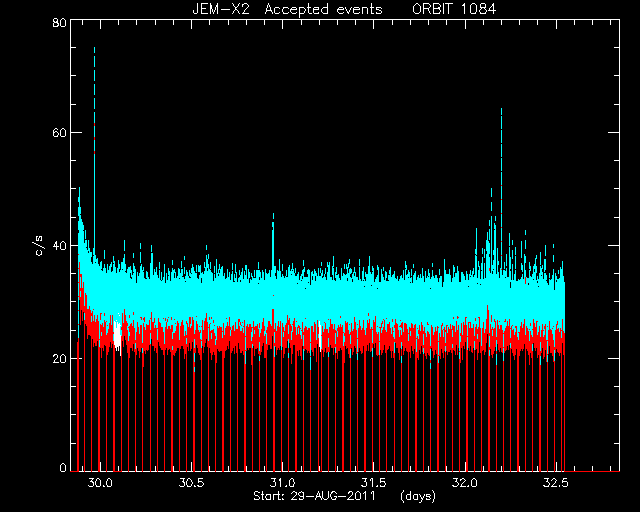The image size is (640, 512).
Task: Click the 20 y-axis tick label
Action: [59, 358]
